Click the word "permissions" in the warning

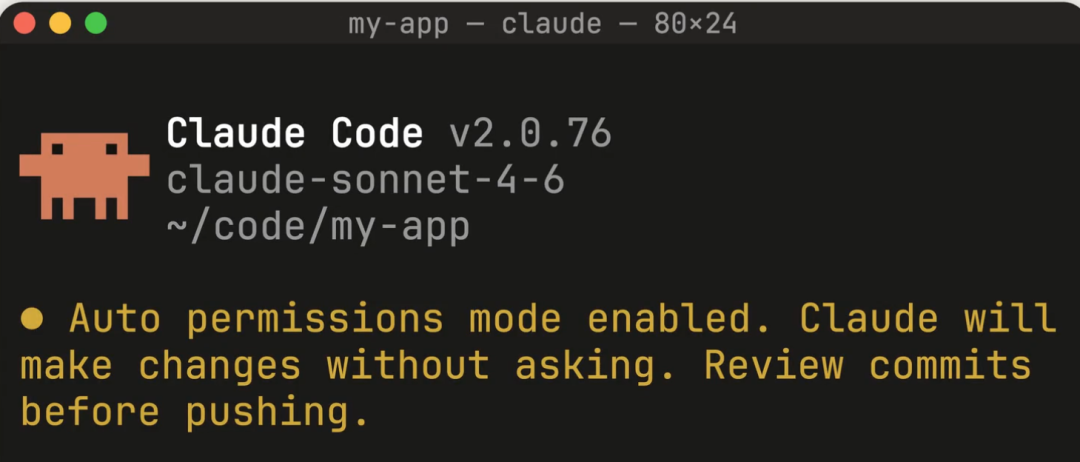316,319
